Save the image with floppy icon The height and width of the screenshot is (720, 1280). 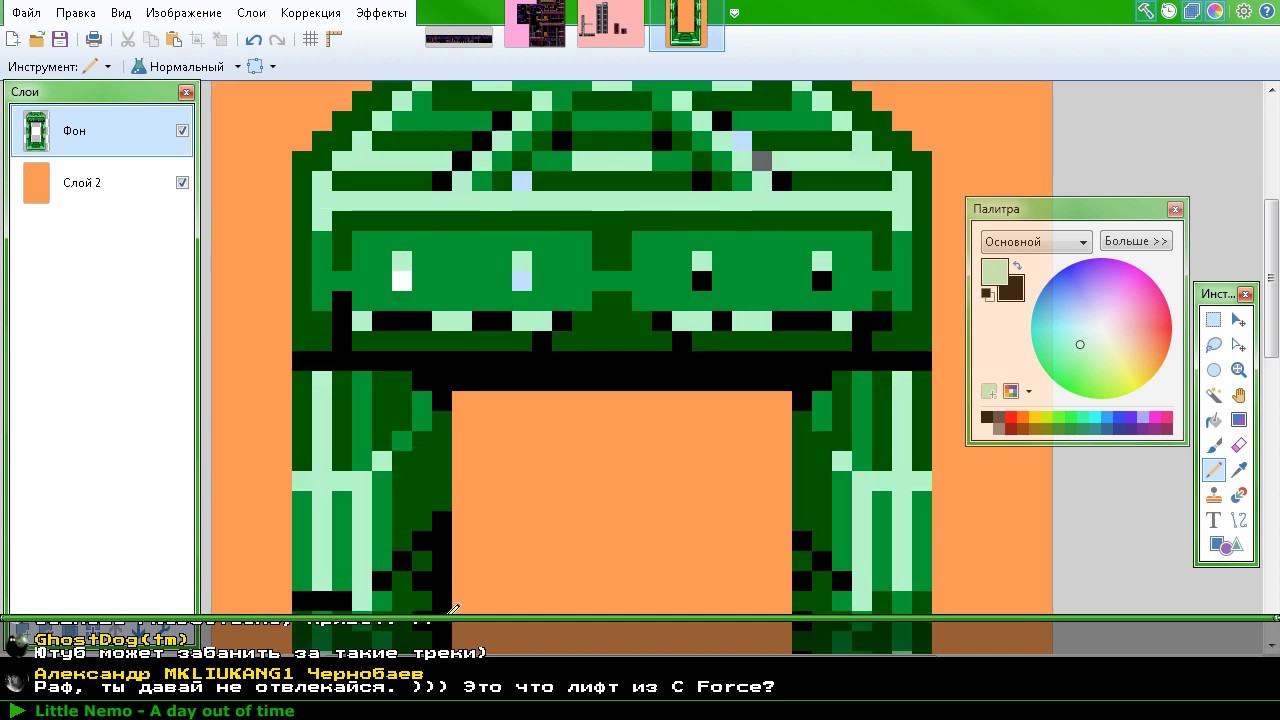(60, 39)
